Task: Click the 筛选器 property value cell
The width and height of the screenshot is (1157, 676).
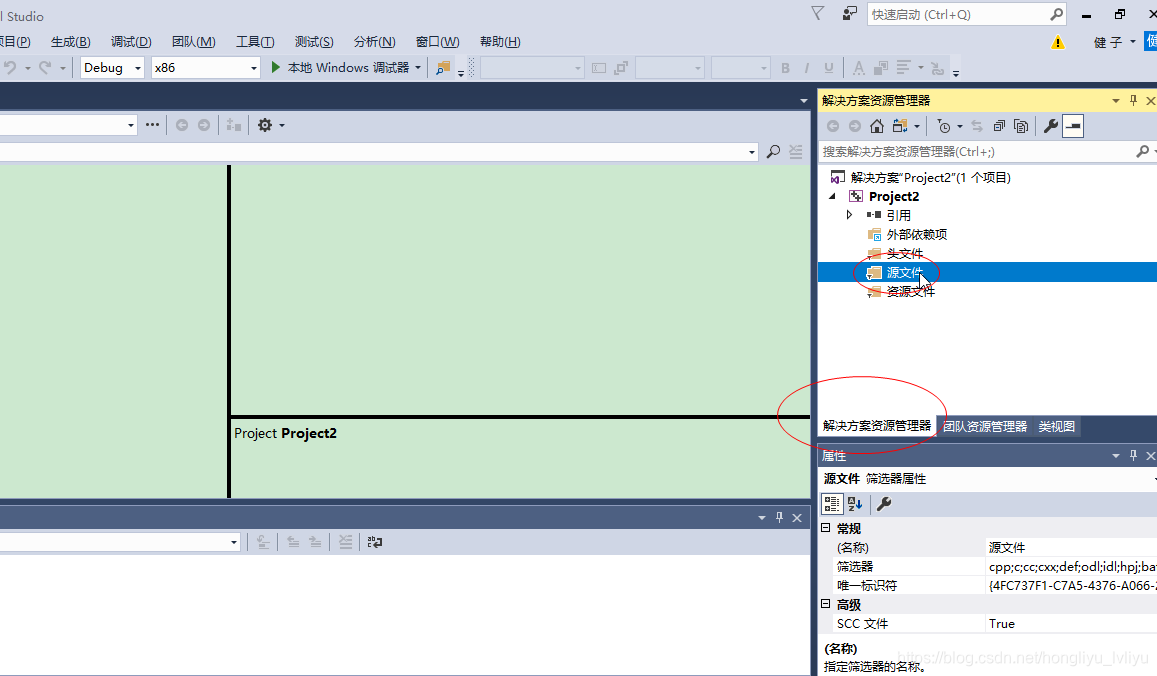Action: 1071,566
